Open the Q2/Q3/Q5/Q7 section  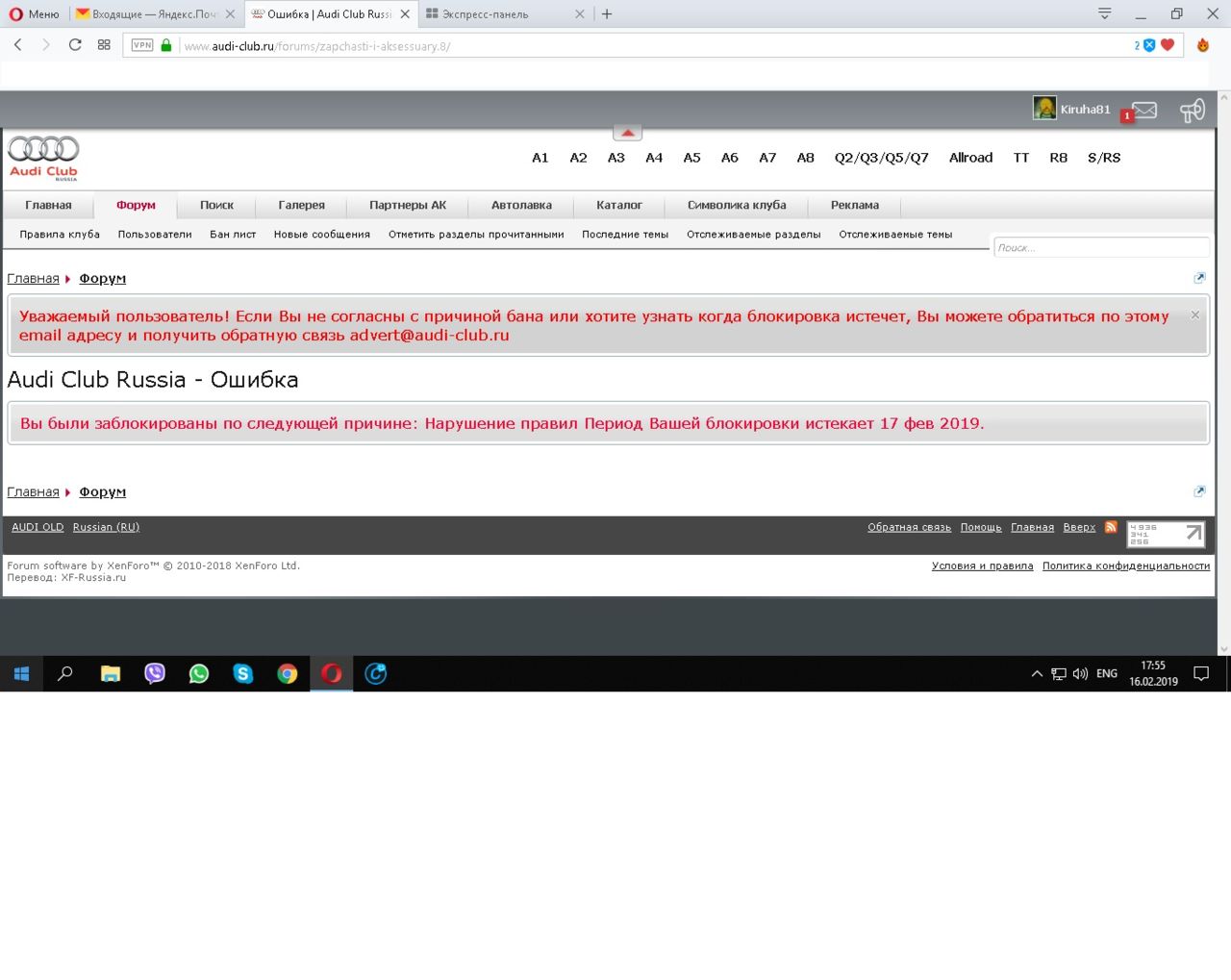[882, 158]
